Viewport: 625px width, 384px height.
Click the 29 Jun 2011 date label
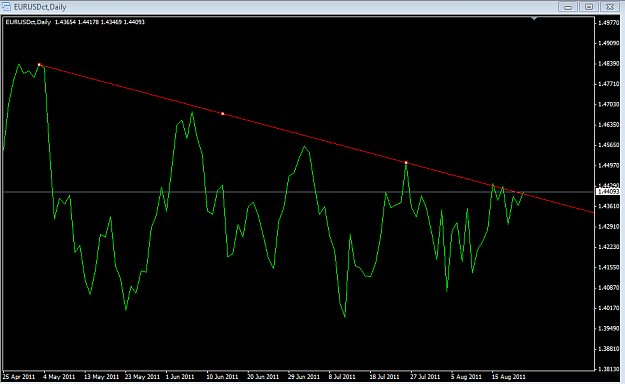click(x=304, y=377)
